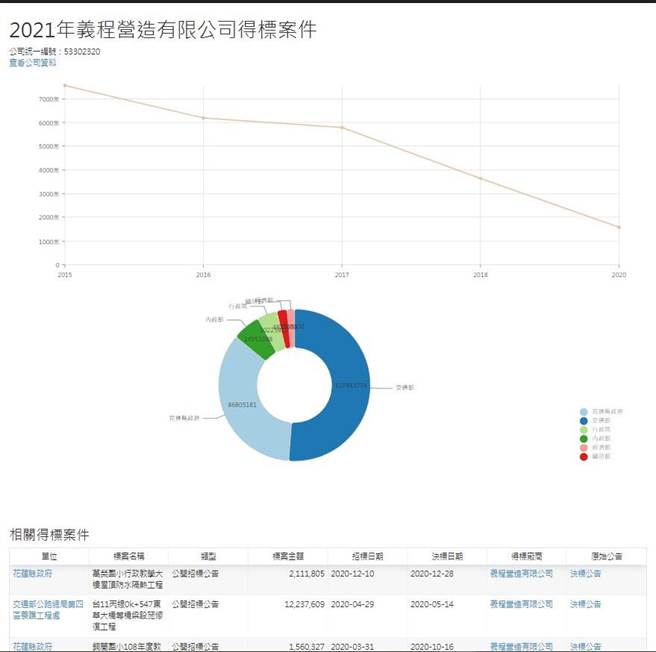Screen dimensions: 656x652
Task: Click the 類型 column header
Action: pos(208,556)
